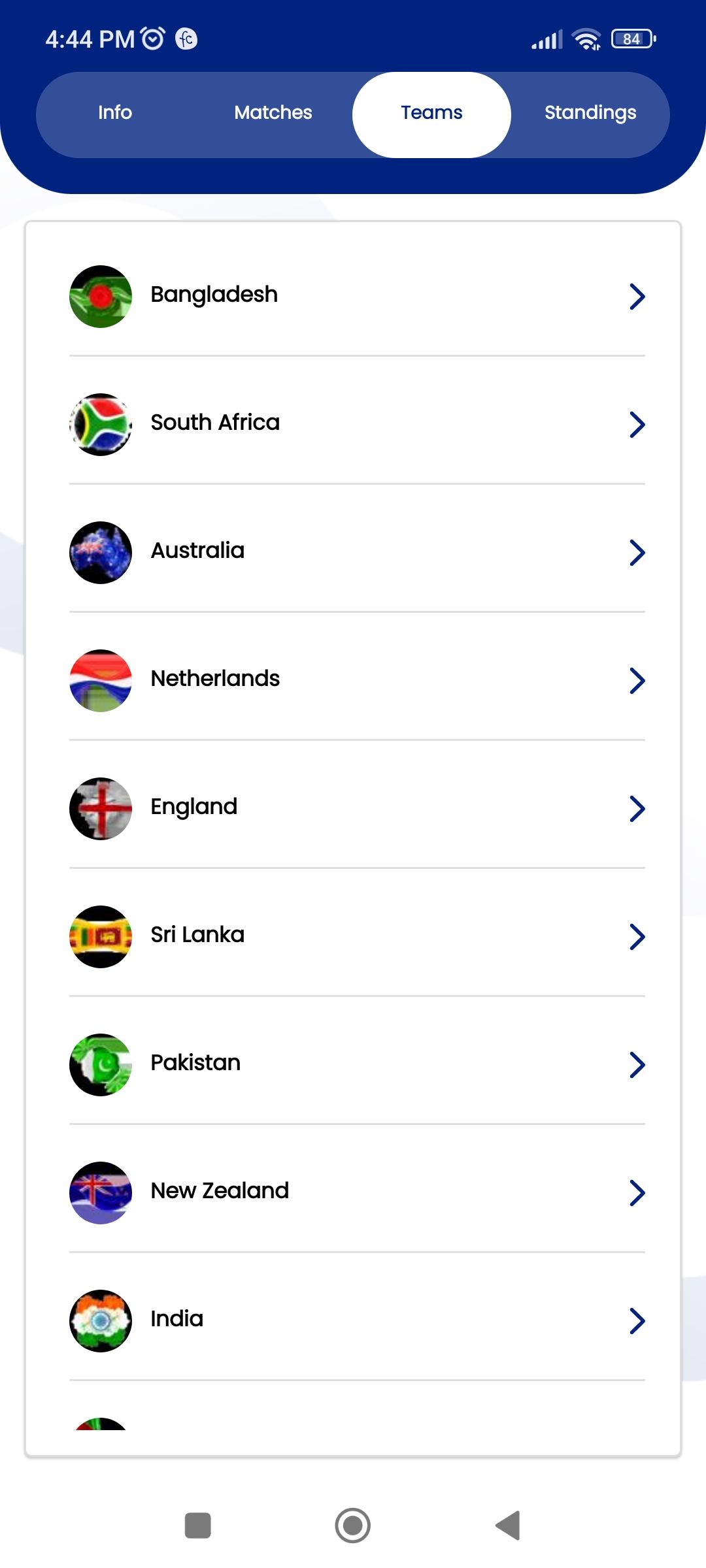Tap the Sri Lanka flag icon
Image resolution: width=706 pixels, height=1568 pixels.
(x=101, y=936)
